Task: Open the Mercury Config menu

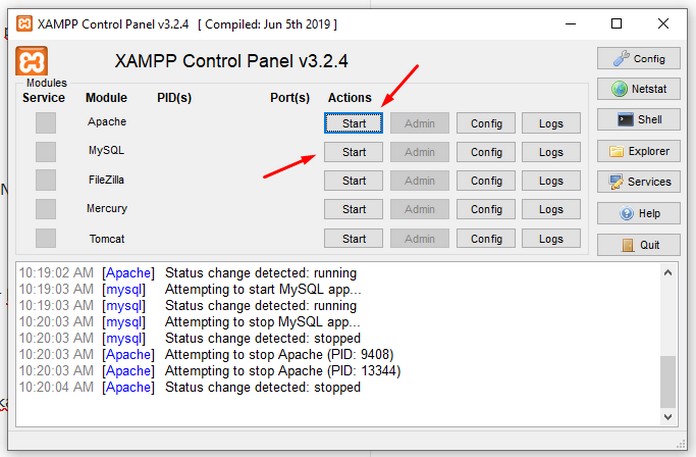Action: (x=486, y=209)
